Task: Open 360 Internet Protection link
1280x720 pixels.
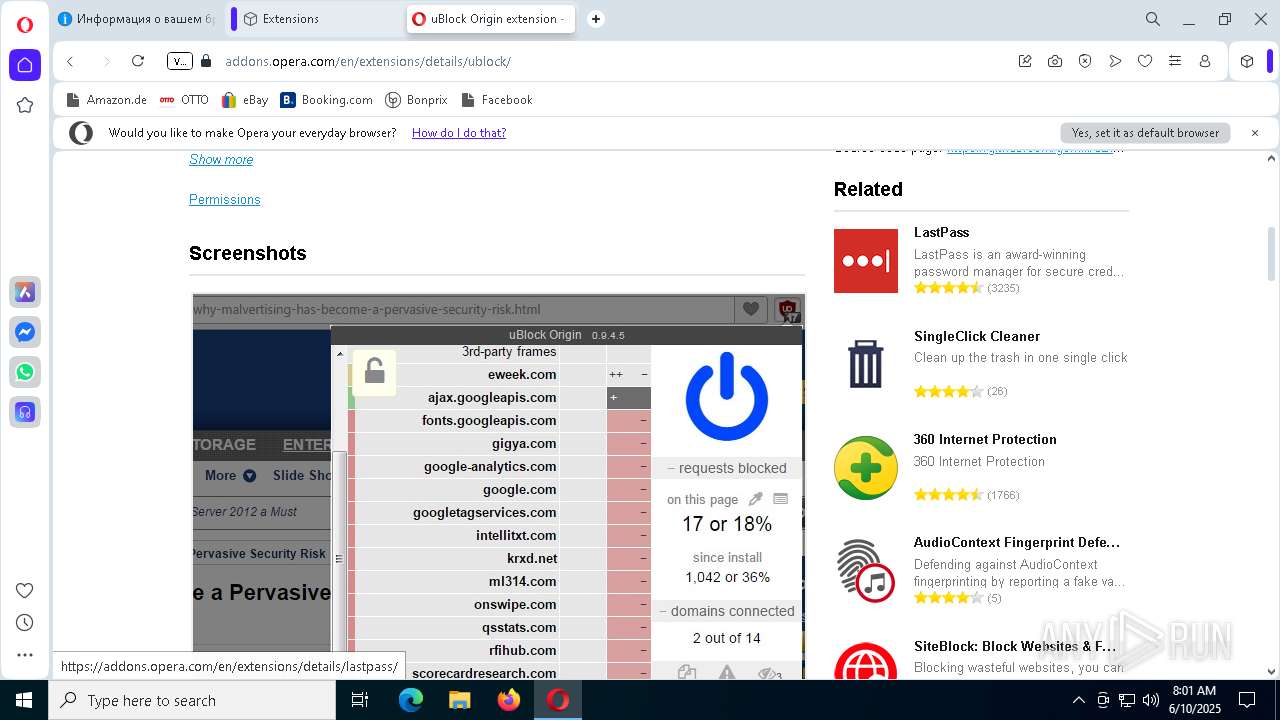Action: (x=985, y=440)
